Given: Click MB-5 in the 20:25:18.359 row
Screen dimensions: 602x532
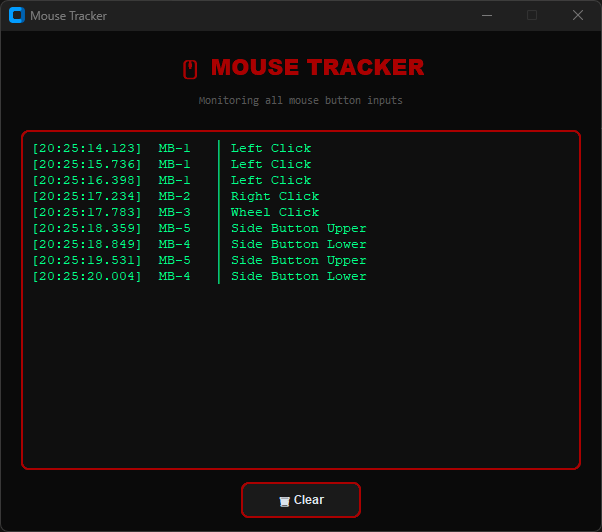Looking at the screenshot, I should 174,228.
